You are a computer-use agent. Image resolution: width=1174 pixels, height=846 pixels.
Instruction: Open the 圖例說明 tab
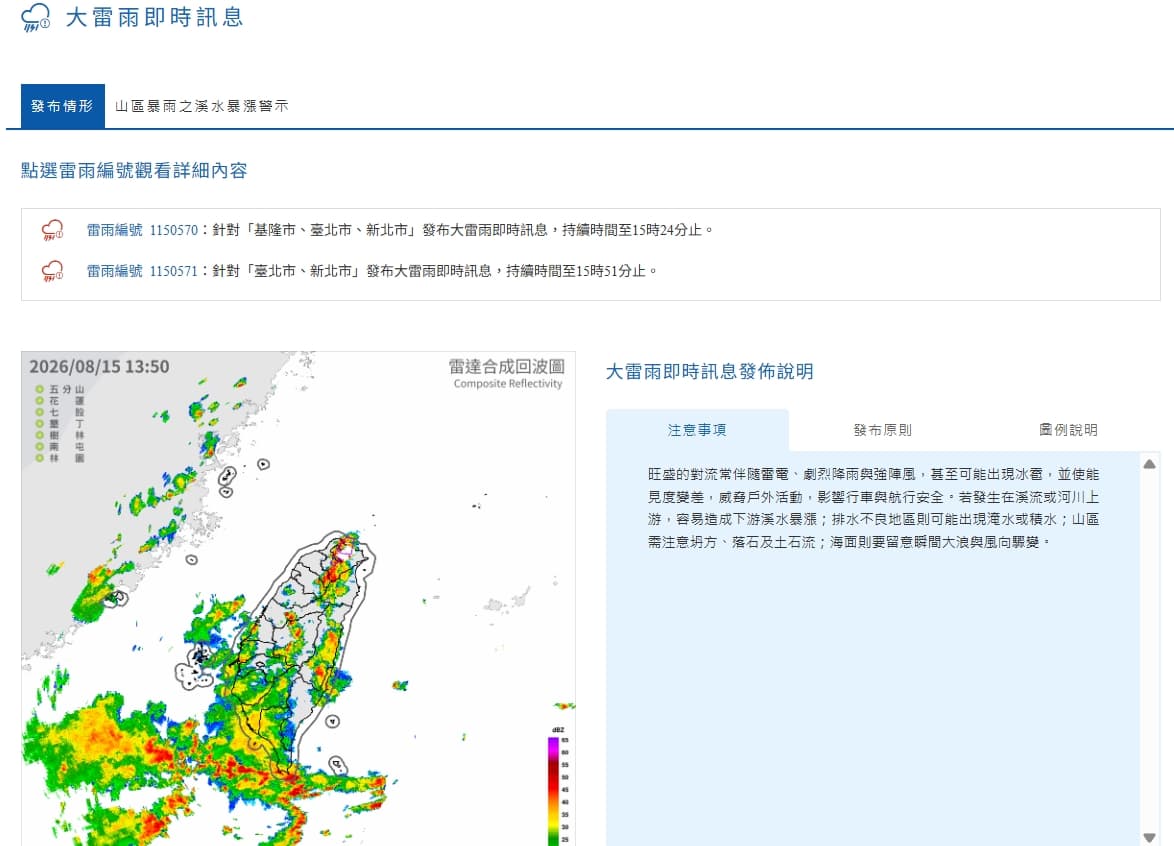point(1068,430)
